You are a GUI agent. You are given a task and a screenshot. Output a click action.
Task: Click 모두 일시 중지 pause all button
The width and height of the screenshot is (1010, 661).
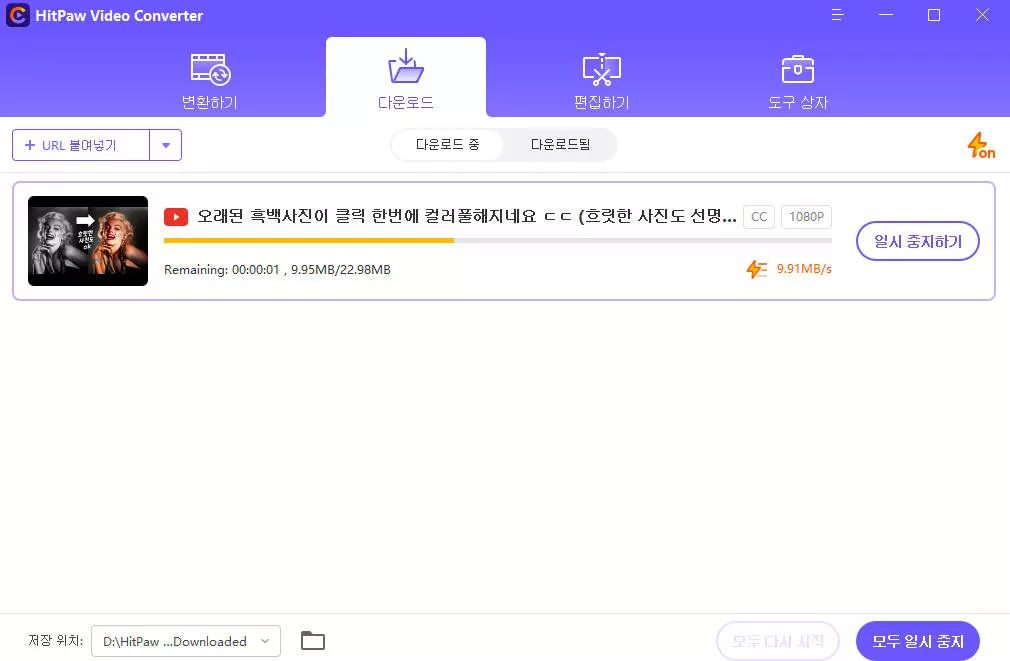[x=917, y=641]
